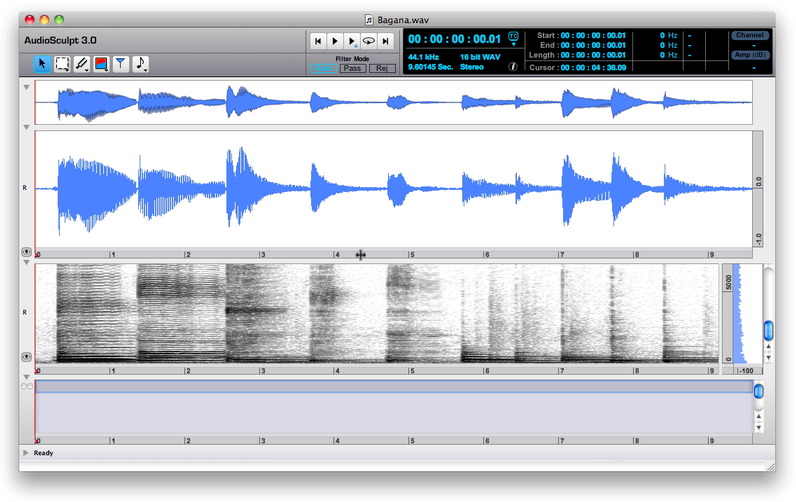Viewport: 796px width, 502px height.
Task: Click the spectrum amplitude display beside sonogram
Action: (x=747, y=313)
